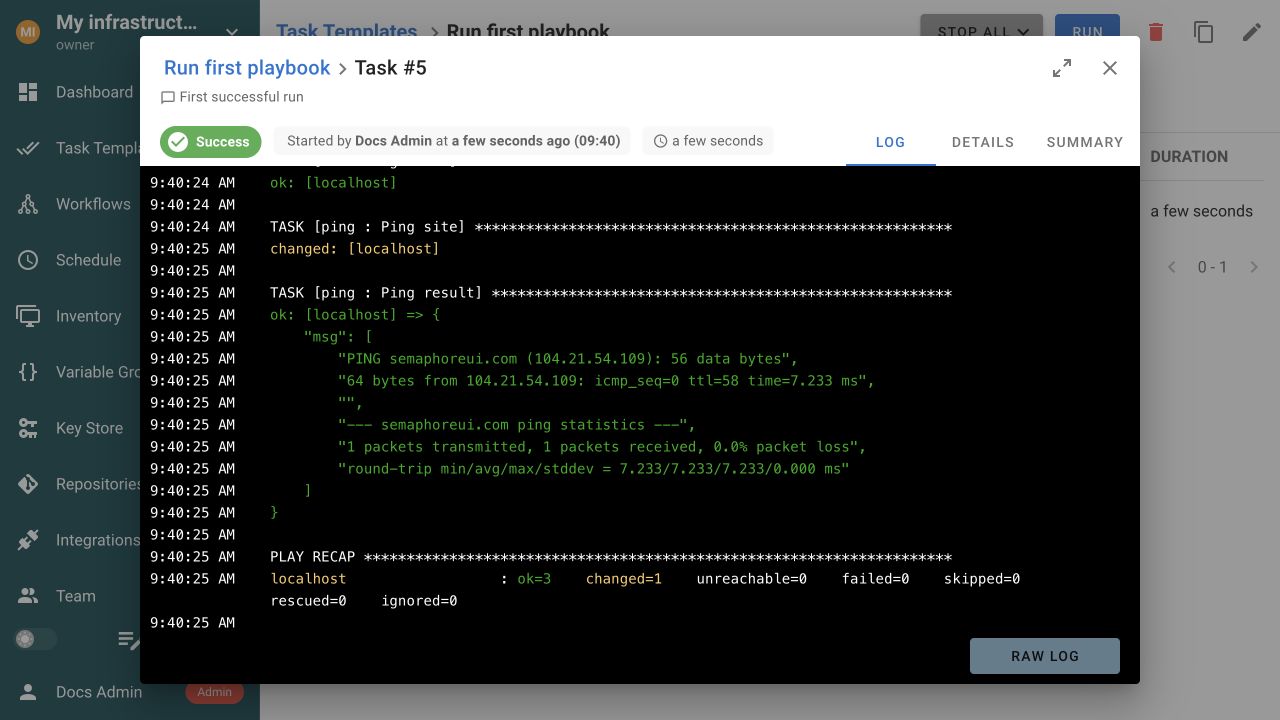This screenshot has width=1280, height=720.
Task: Click the 'round-trip min/avg/max/stddev' log line
Action: 594,469
